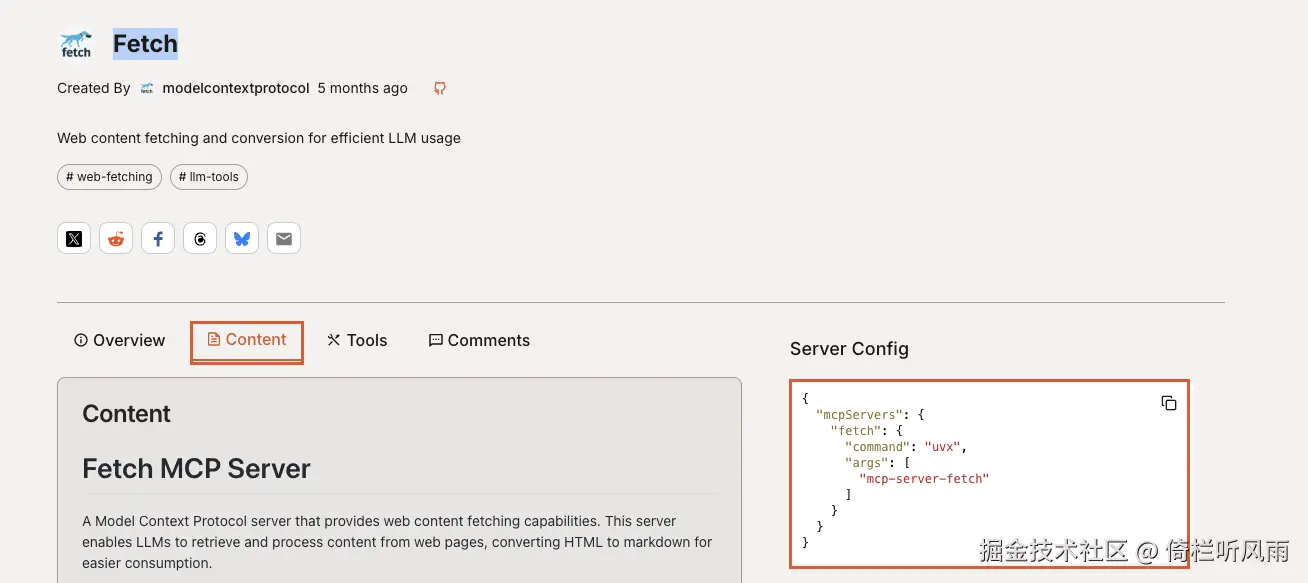
Task: Select the web-fetching tag
Action: tap(109, 177)
